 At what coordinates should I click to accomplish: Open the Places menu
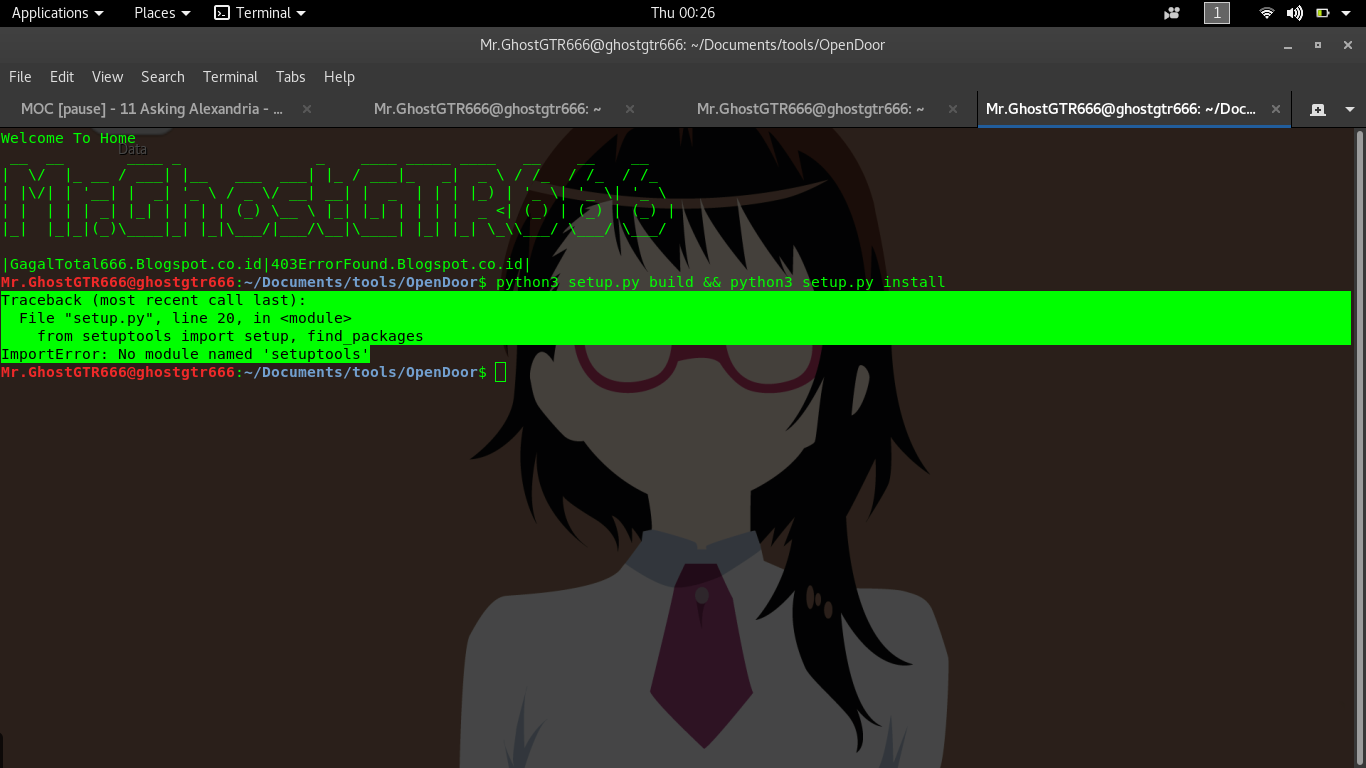coord(162,13)
